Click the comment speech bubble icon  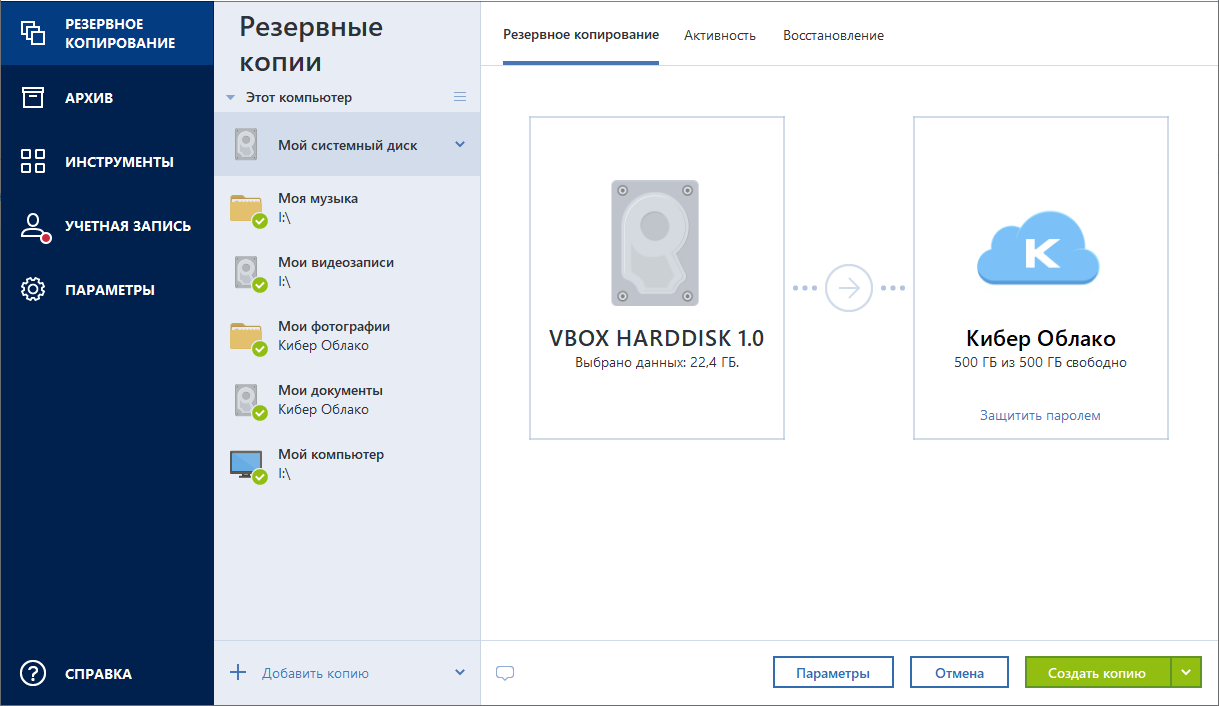tap(505, 673)
